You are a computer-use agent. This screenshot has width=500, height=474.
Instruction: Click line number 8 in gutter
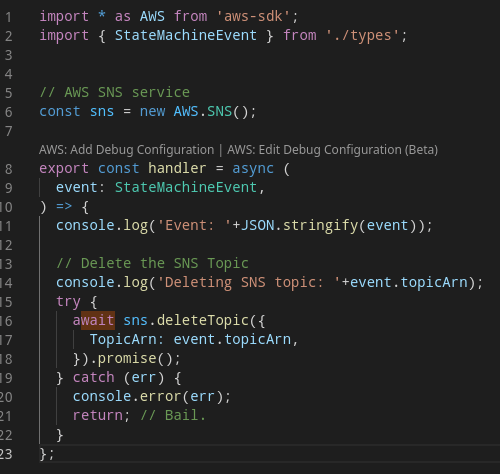(8, 169)
